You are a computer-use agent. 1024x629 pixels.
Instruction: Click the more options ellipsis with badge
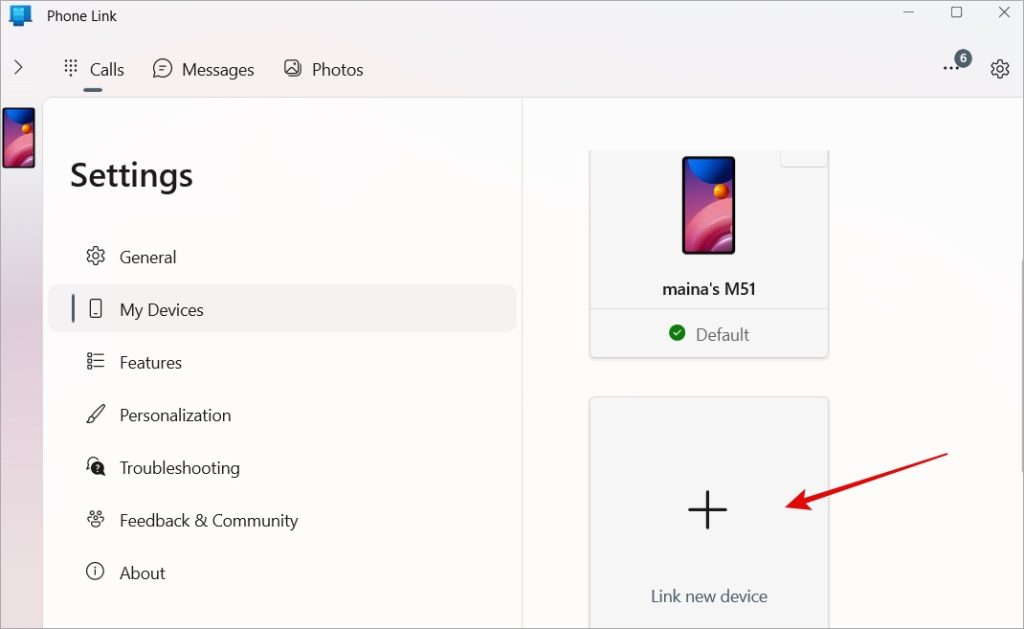coord(951,68)
